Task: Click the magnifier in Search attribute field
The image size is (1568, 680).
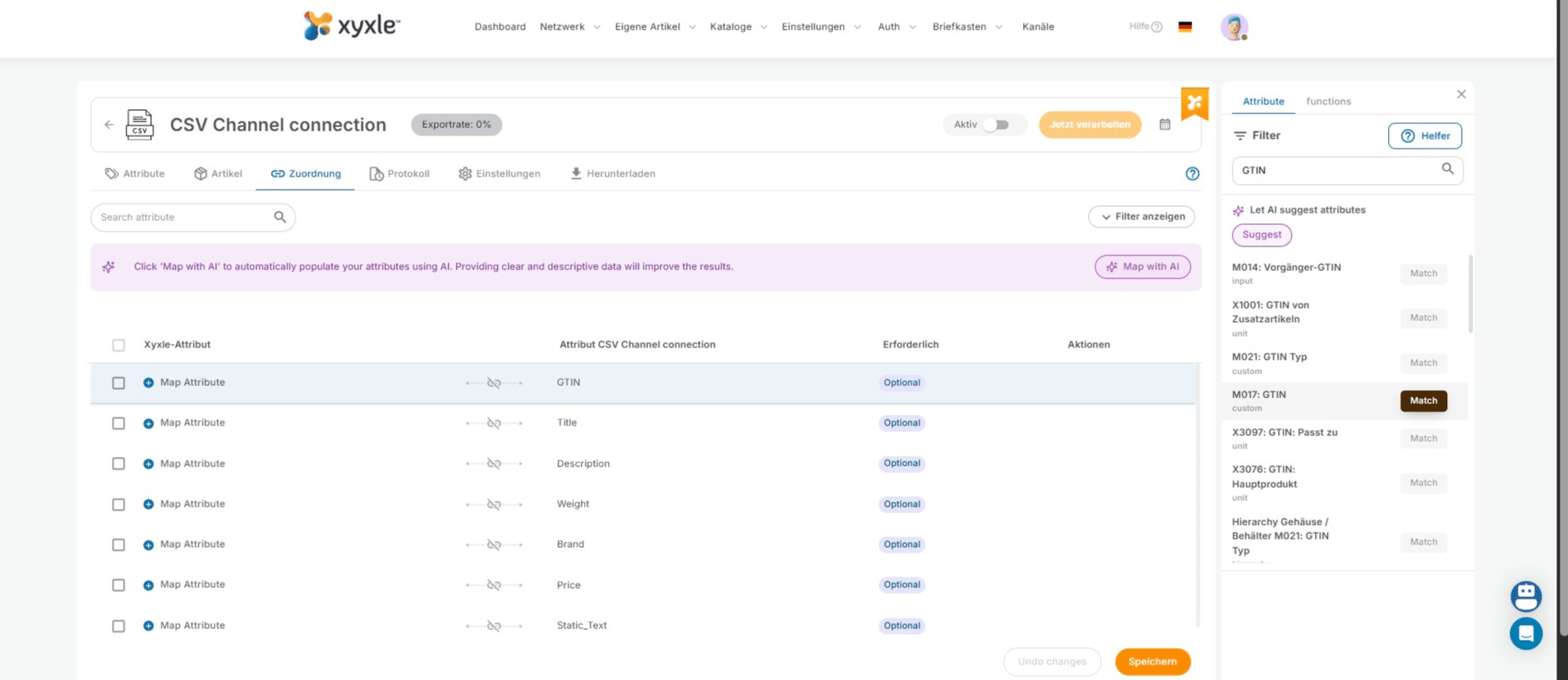Action: point(279,218)
